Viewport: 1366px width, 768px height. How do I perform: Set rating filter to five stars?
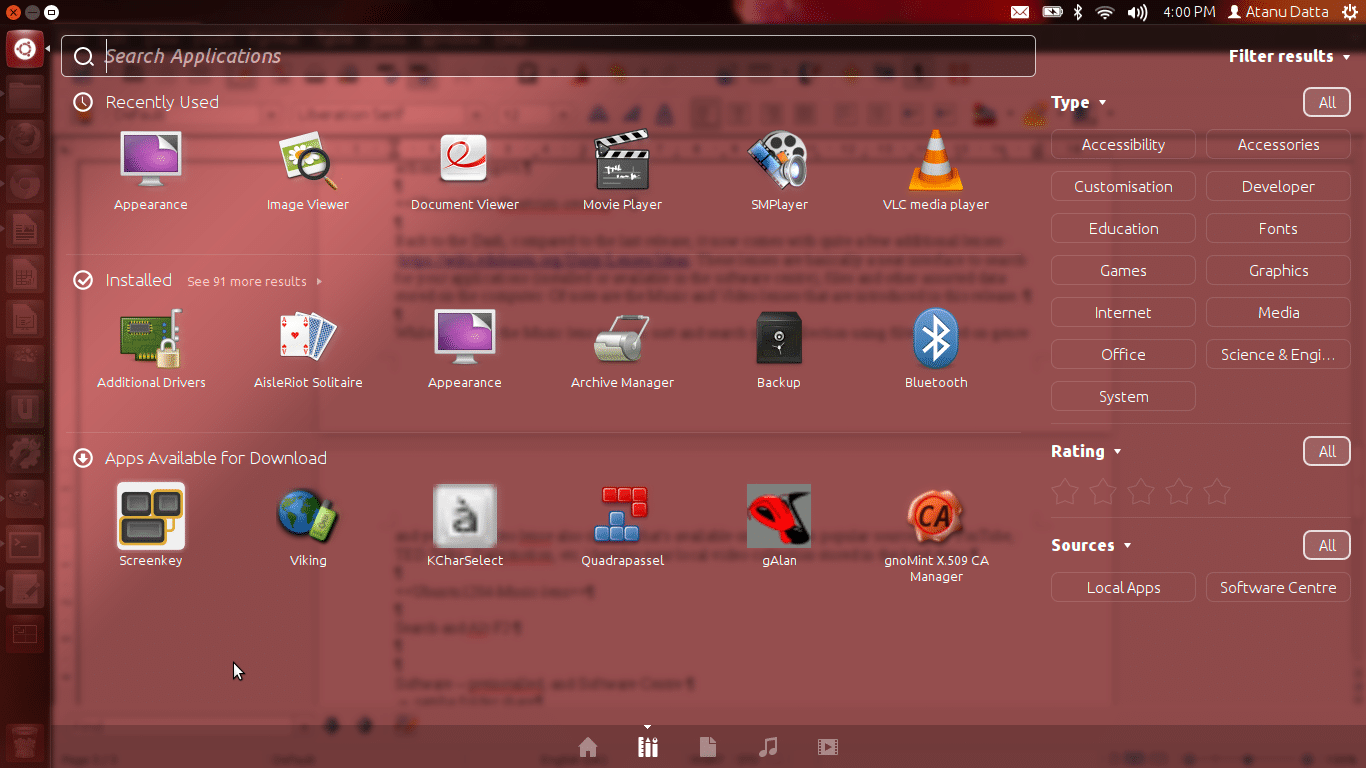click(1216, 492)
